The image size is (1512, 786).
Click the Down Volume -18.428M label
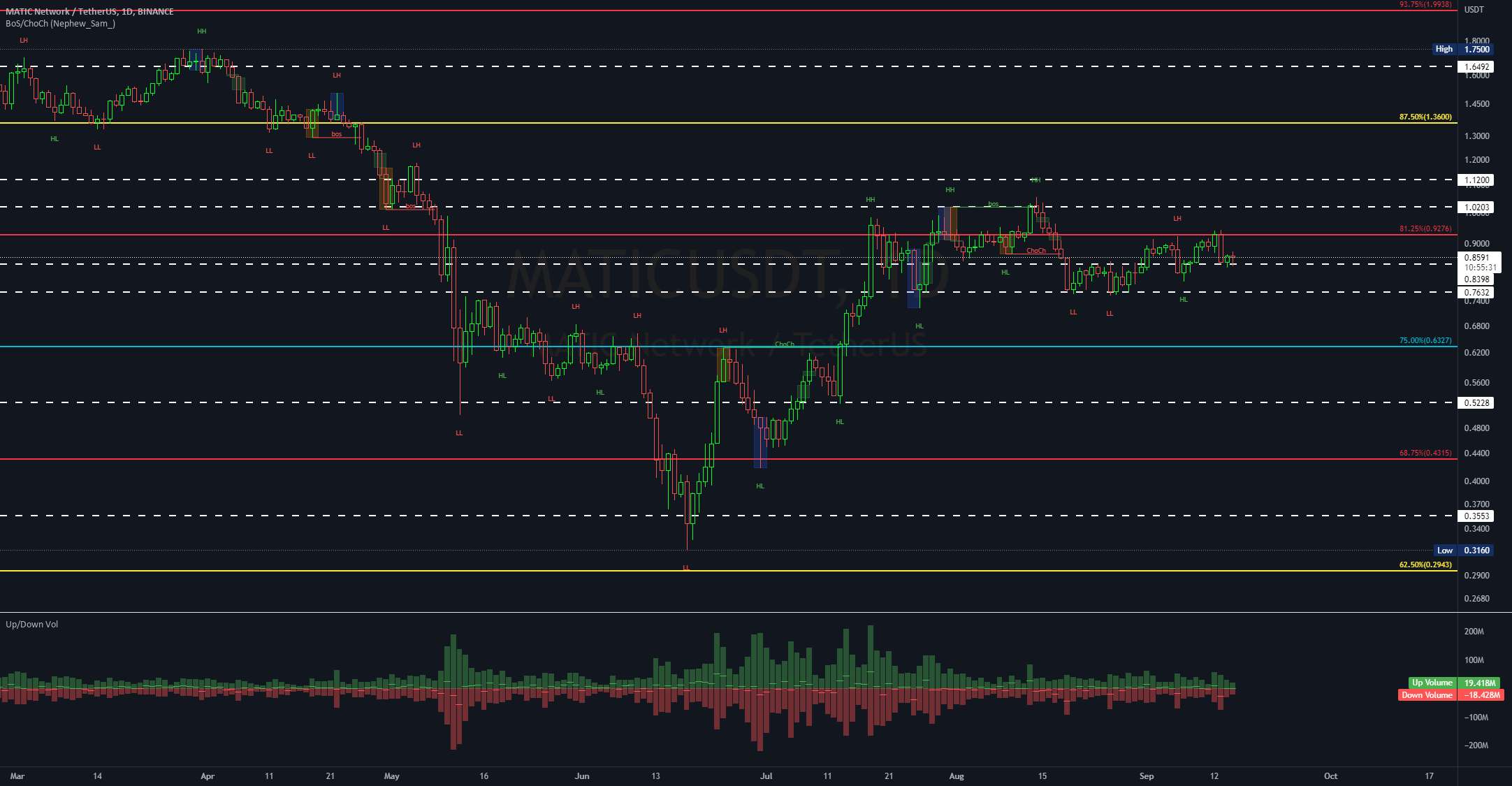point(1451,695)
